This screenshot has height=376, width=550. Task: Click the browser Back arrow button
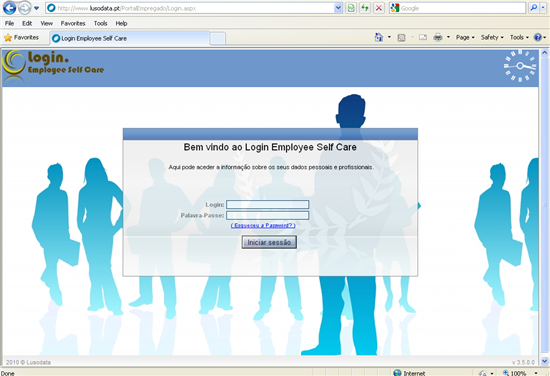pyautogui.click(x=9, y=8)
